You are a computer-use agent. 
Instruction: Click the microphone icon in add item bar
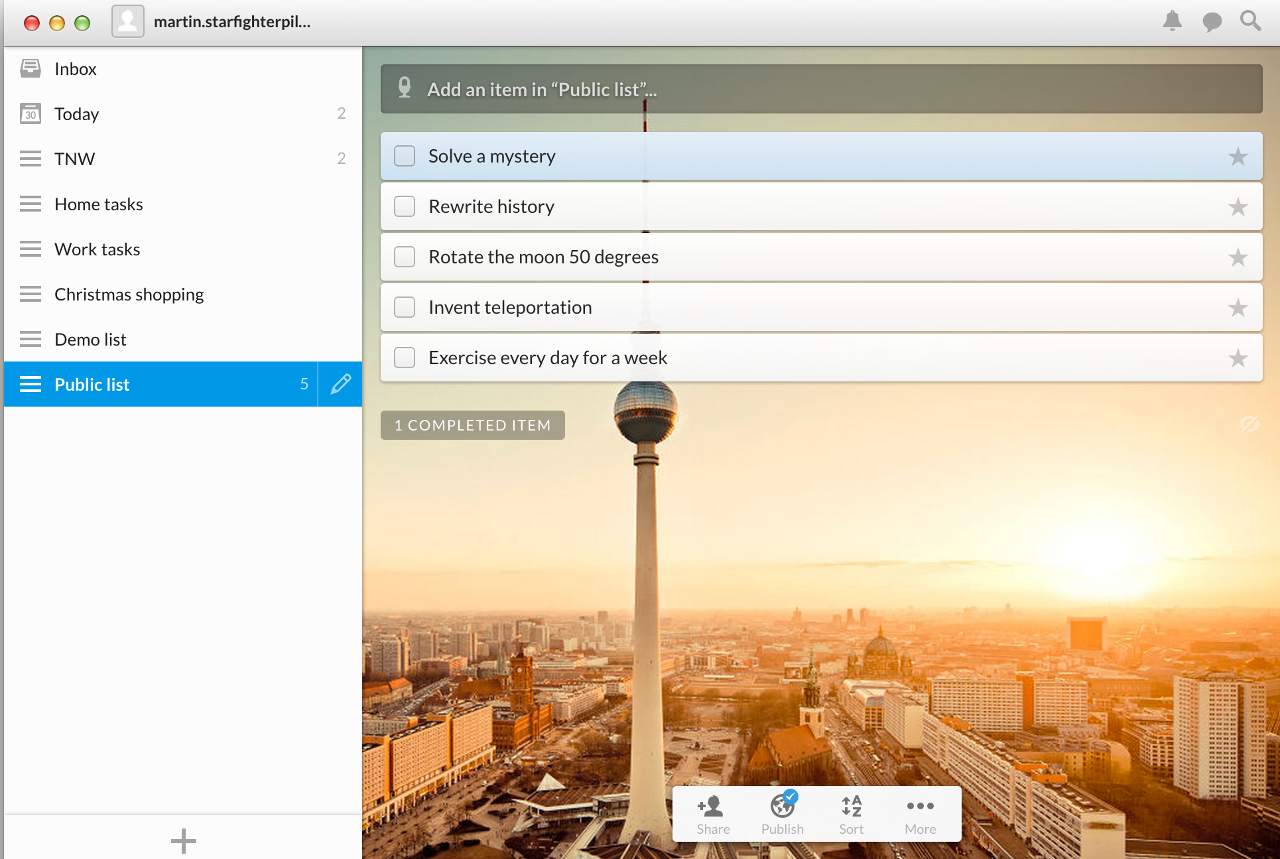[x=405, y=89]
